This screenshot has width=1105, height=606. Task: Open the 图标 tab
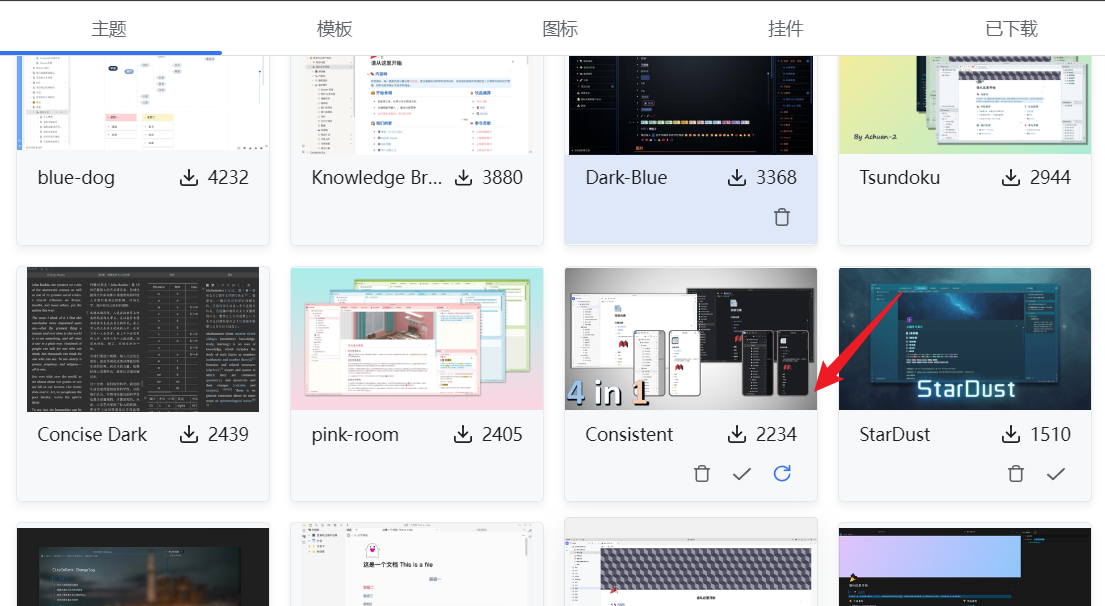tap(560, 29)
